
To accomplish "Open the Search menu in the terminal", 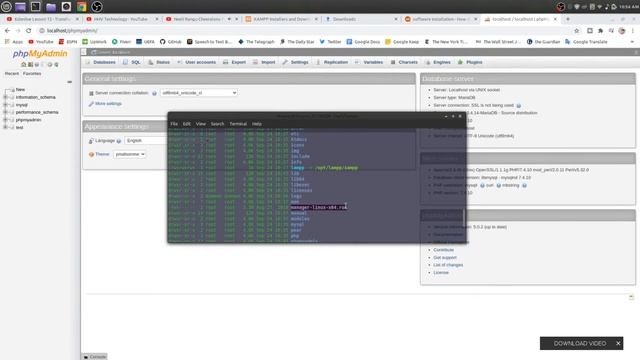I will [218, 124].
